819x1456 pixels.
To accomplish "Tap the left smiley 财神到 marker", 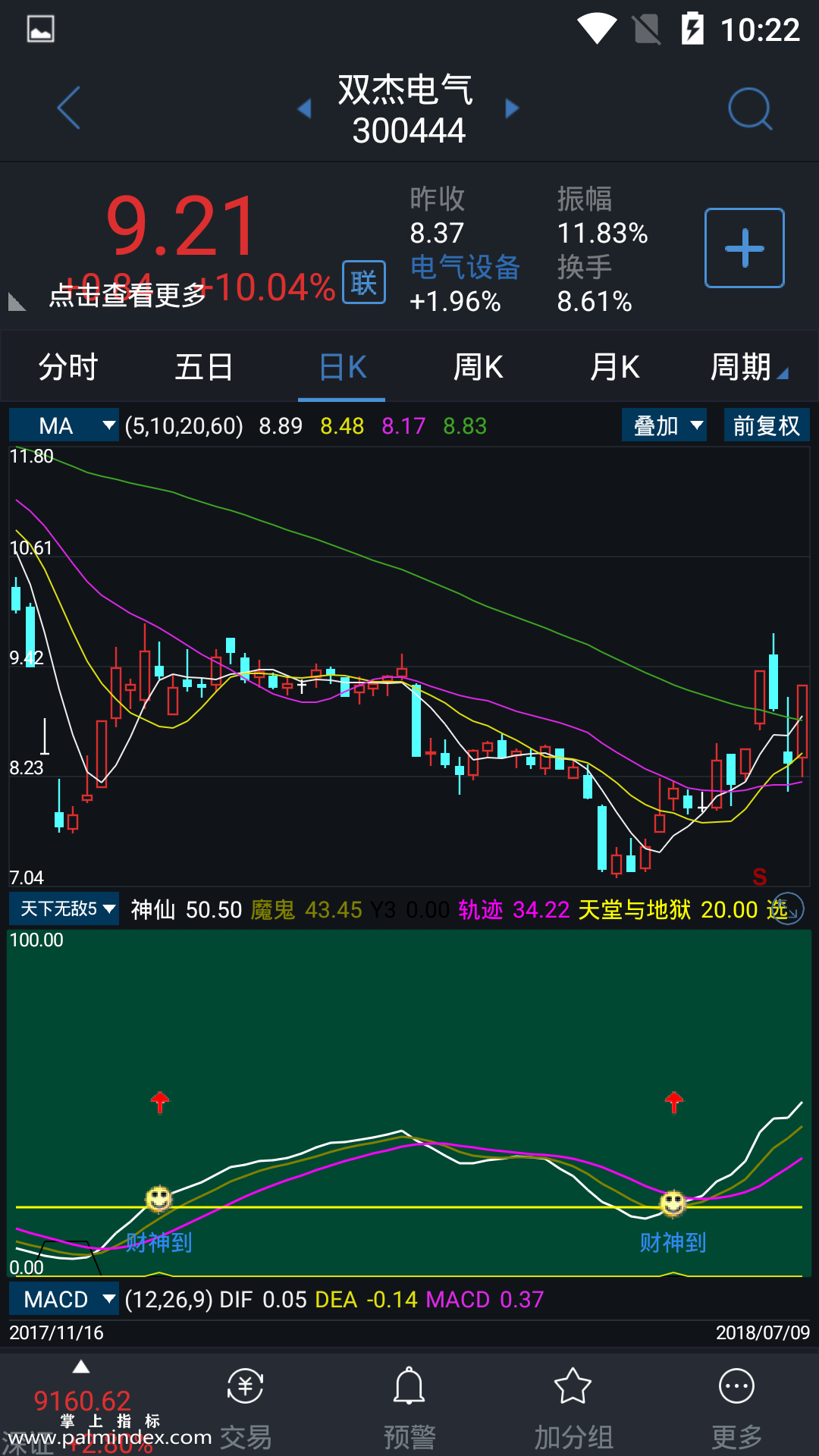I will [158, 1199].
